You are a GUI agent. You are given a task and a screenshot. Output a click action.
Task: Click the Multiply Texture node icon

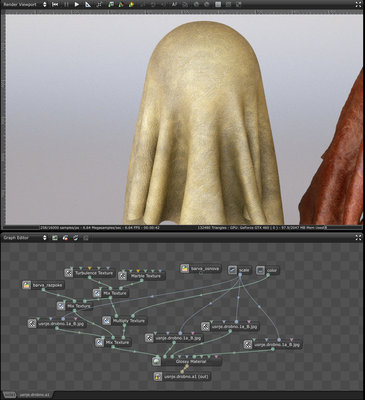click(107, 321)
